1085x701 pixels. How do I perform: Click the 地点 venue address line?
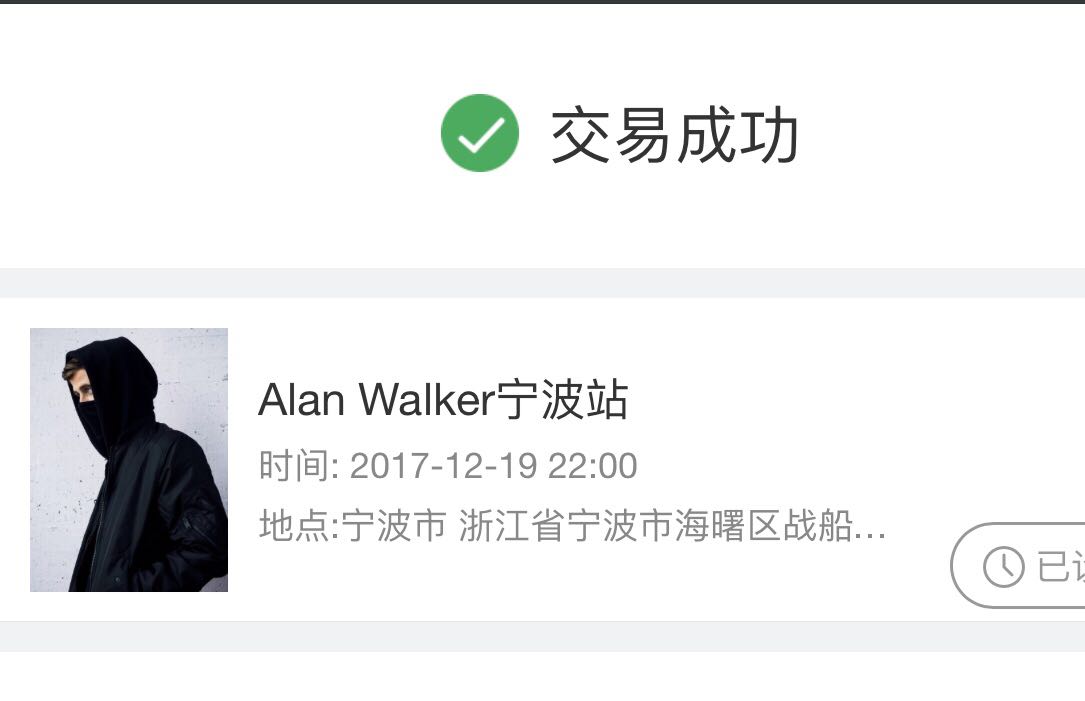click(572, 525)
